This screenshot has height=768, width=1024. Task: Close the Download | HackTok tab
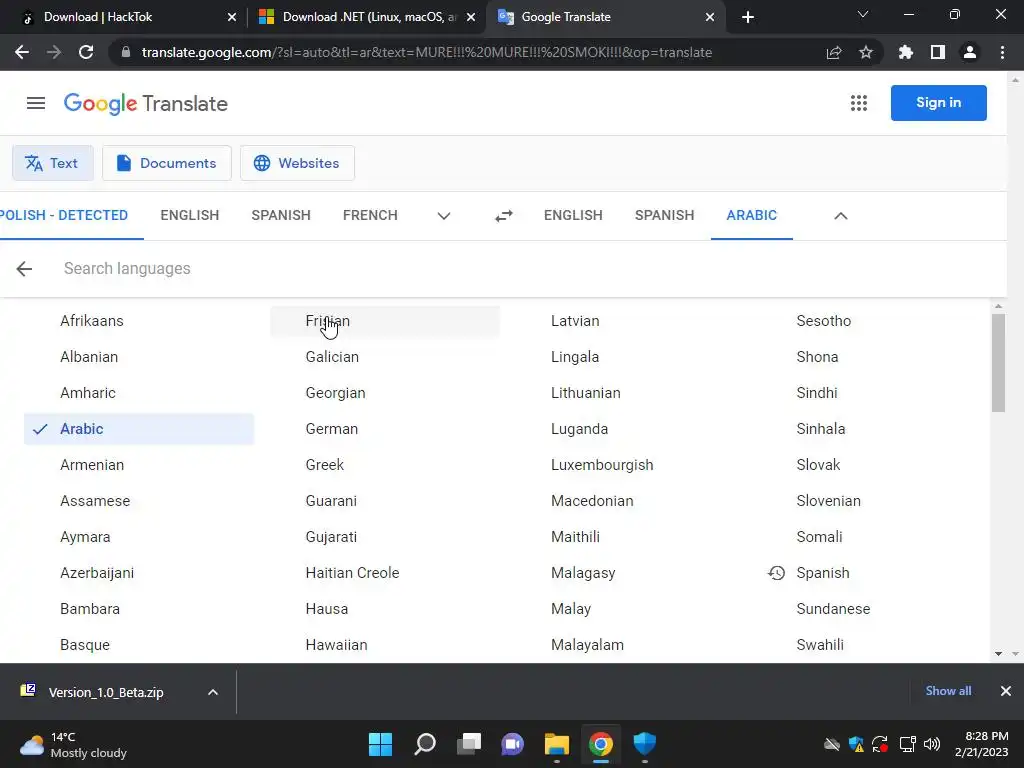click(x=232, y=17)
